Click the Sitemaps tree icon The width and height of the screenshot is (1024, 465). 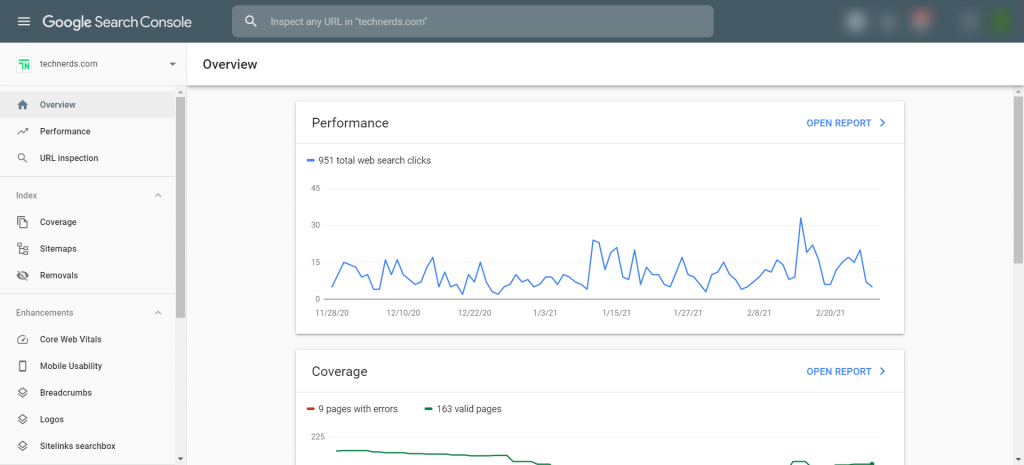23,249
